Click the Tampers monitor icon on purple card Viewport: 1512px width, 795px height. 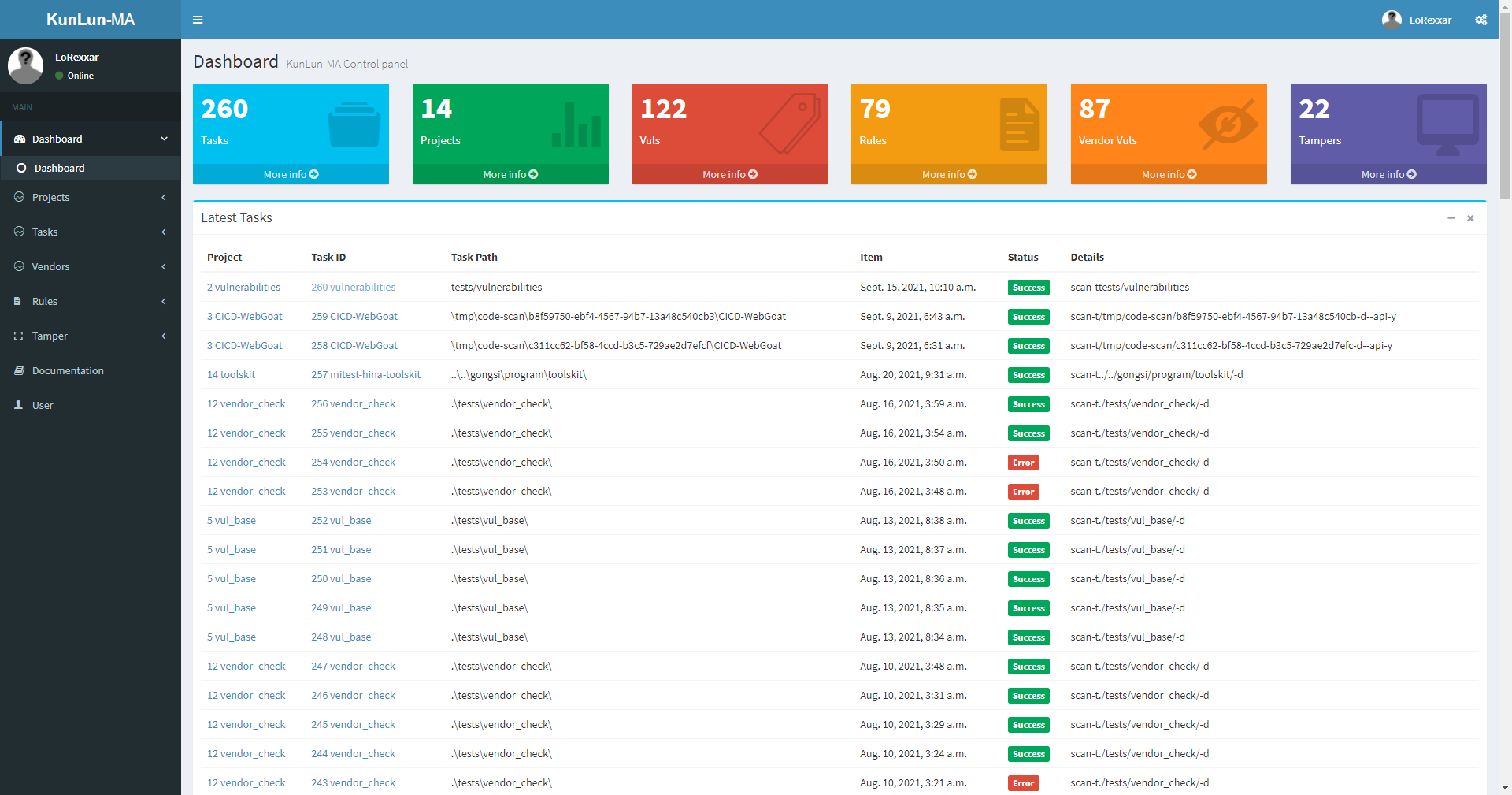pyautogui.click(x=1447, y=124)
